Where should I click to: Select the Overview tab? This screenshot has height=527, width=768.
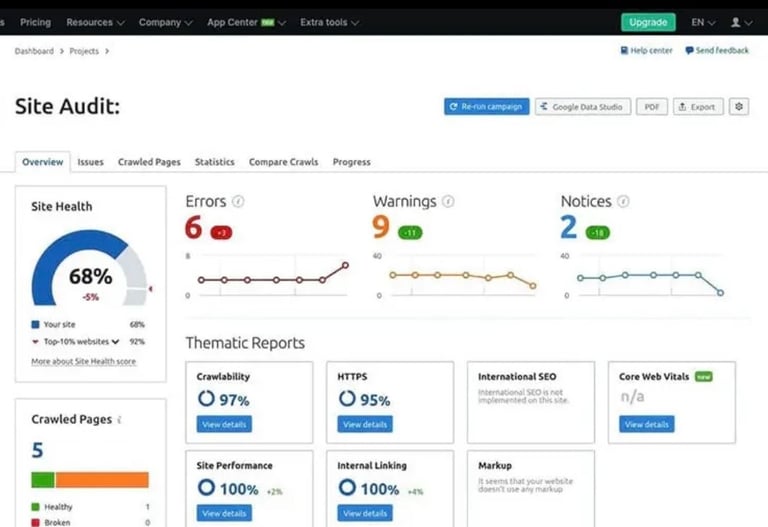43,162
